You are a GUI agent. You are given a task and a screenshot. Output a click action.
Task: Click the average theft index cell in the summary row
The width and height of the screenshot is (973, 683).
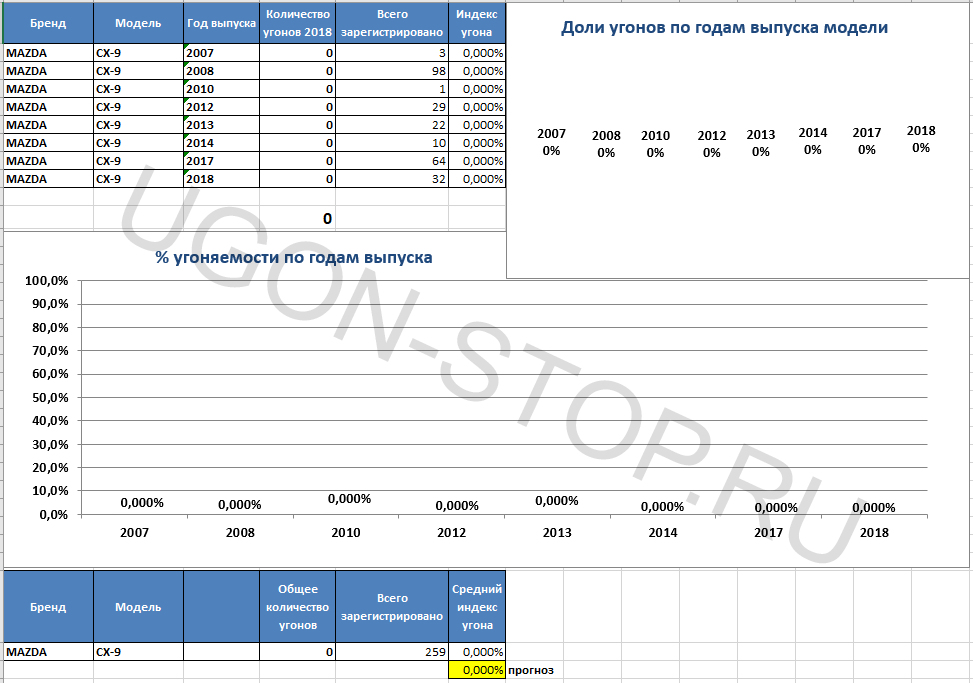click(x=477, y=652)
